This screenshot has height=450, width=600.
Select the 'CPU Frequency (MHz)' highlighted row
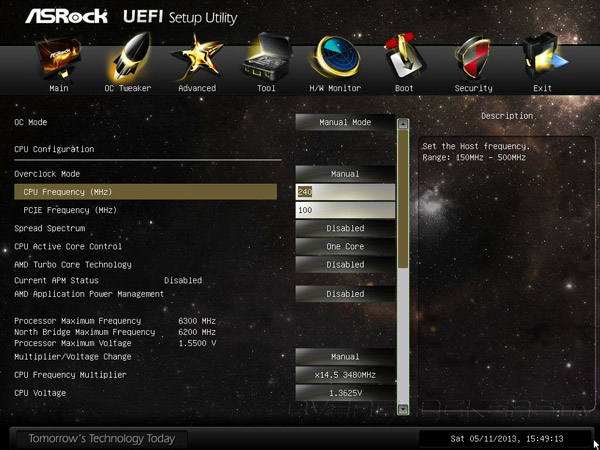(x=145, y=192)
